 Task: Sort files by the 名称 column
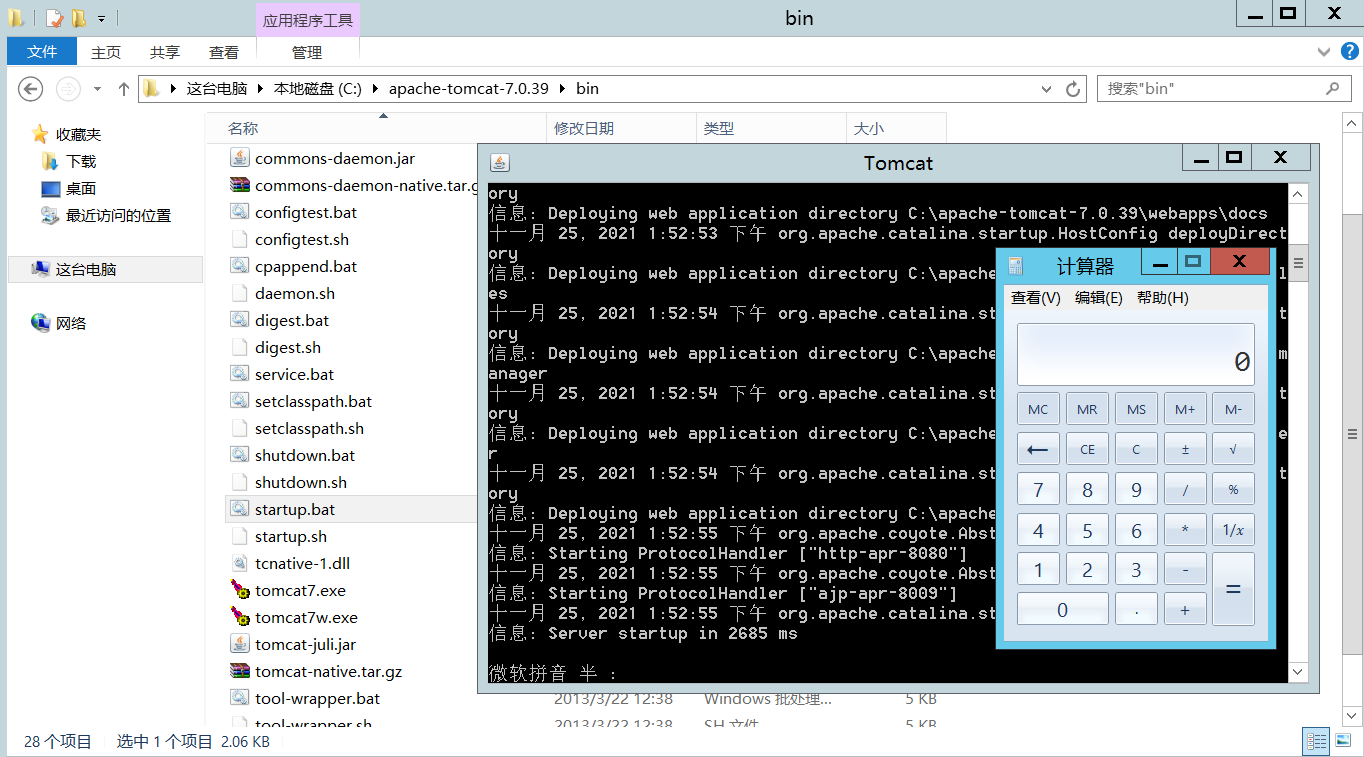coord(242,128)
